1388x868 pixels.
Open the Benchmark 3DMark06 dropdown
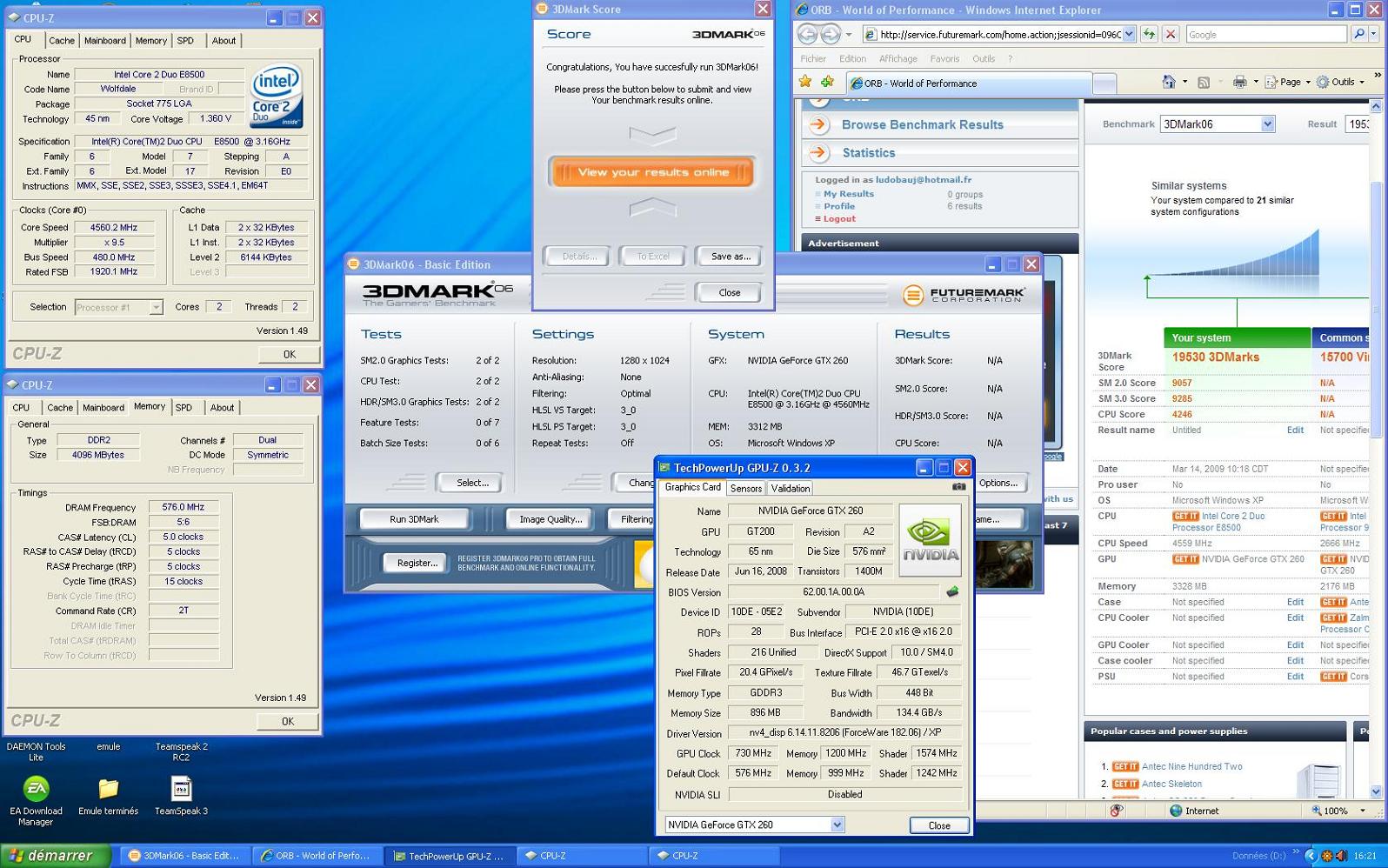tap(1267, 124)
